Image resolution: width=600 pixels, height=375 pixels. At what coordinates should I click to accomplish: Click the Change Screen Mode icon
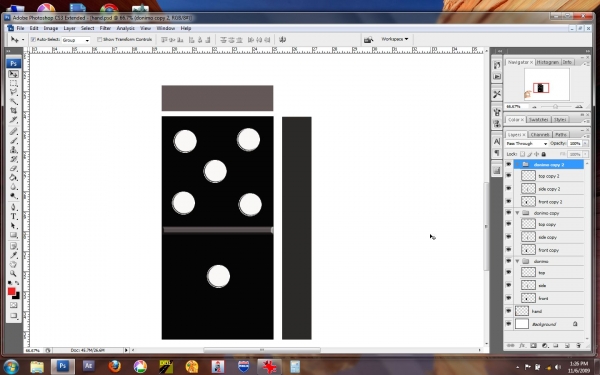pyautogui.click(x=13, y=316)
